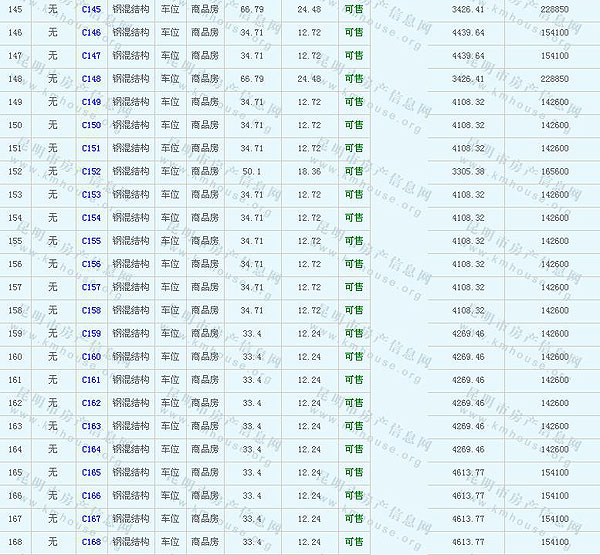Select the C165 parking link

(x=91, y=473)
